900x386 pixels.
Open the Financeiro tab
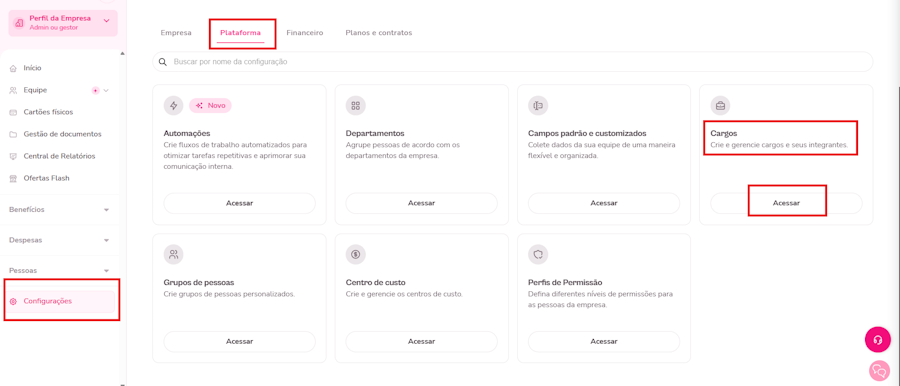(305, 33)
